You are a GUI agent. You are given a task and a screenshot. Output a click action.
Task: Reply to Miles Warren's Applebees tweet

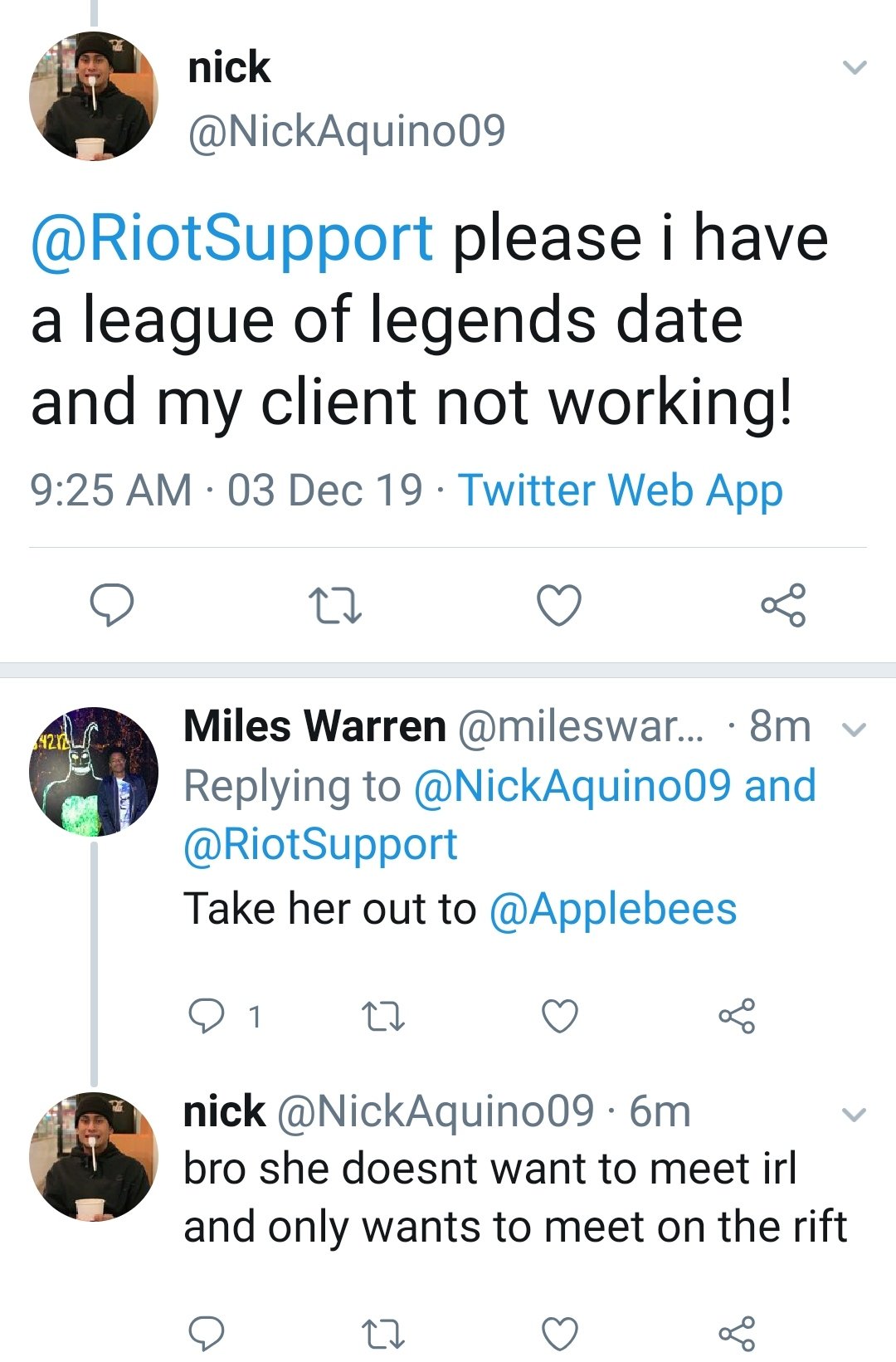pyautogui.click(x=206, y=1016)
